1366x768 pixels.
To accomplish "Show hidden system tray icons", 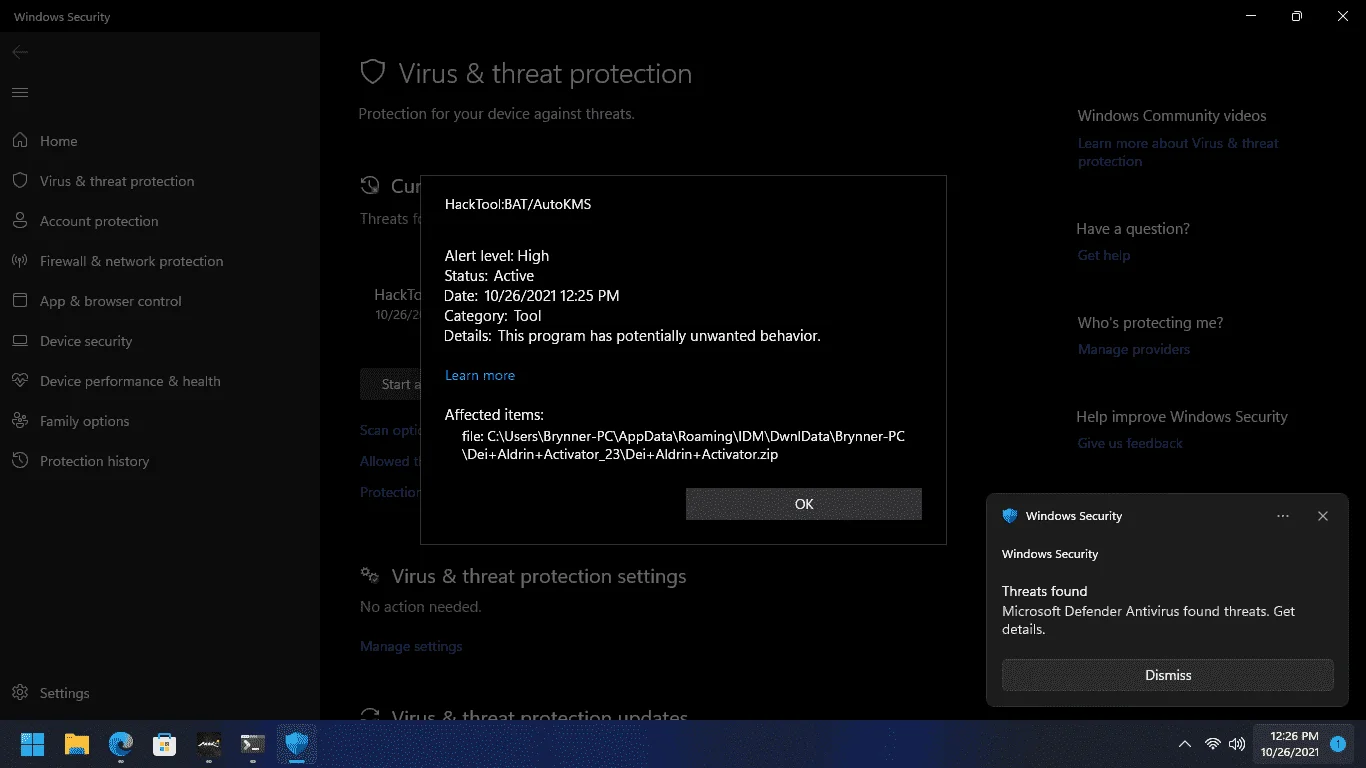I will tap(1185, 744).
